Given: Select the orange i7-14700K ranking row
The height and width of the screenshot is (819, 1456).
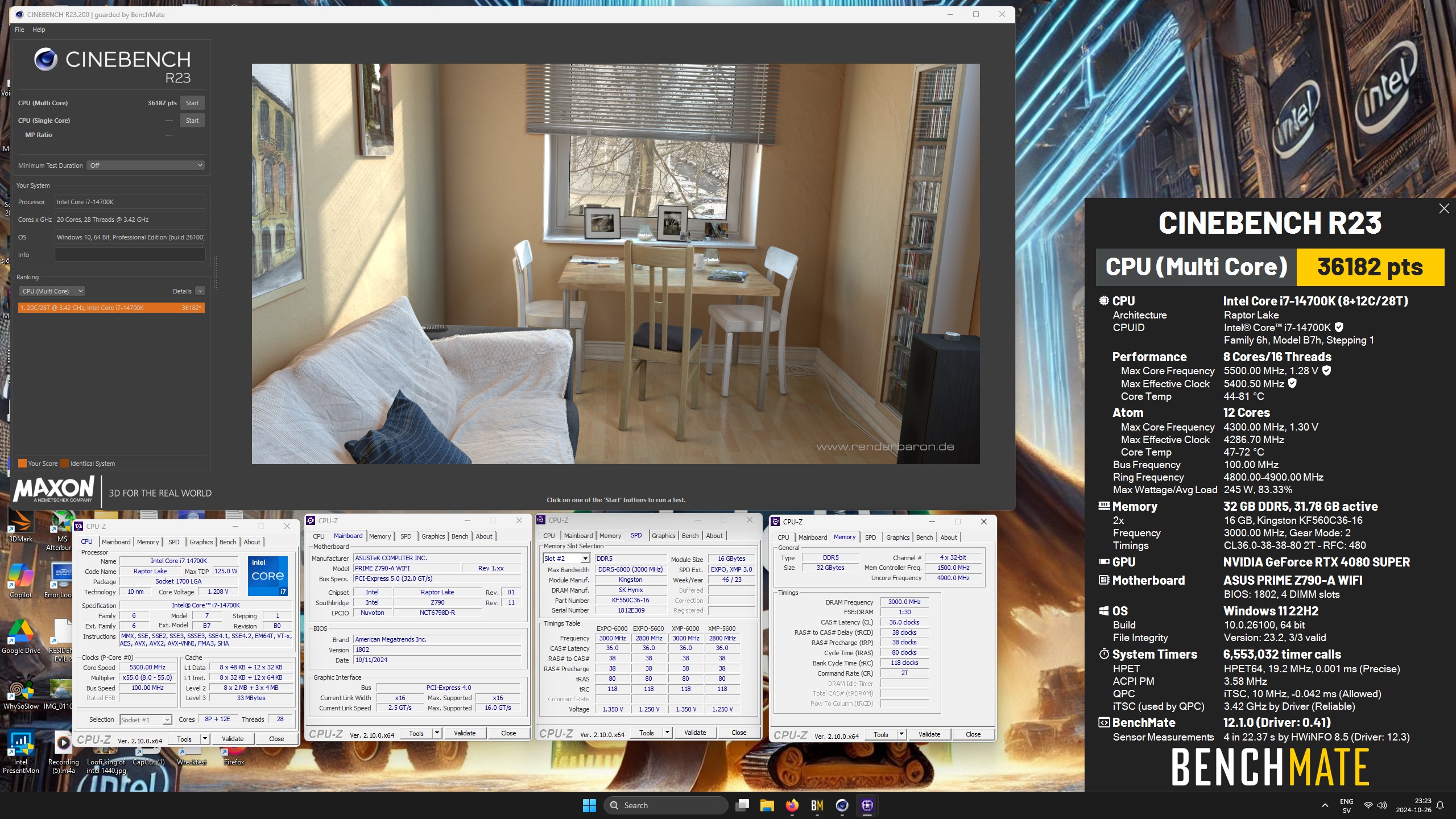Looking at the screenshot, I should tap(111, 308).
